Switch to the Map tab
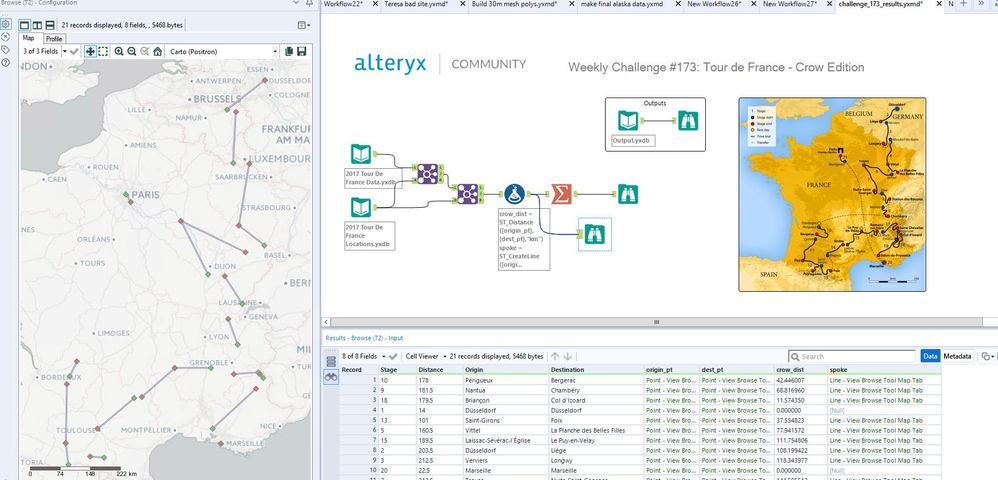 click(29, 38)
